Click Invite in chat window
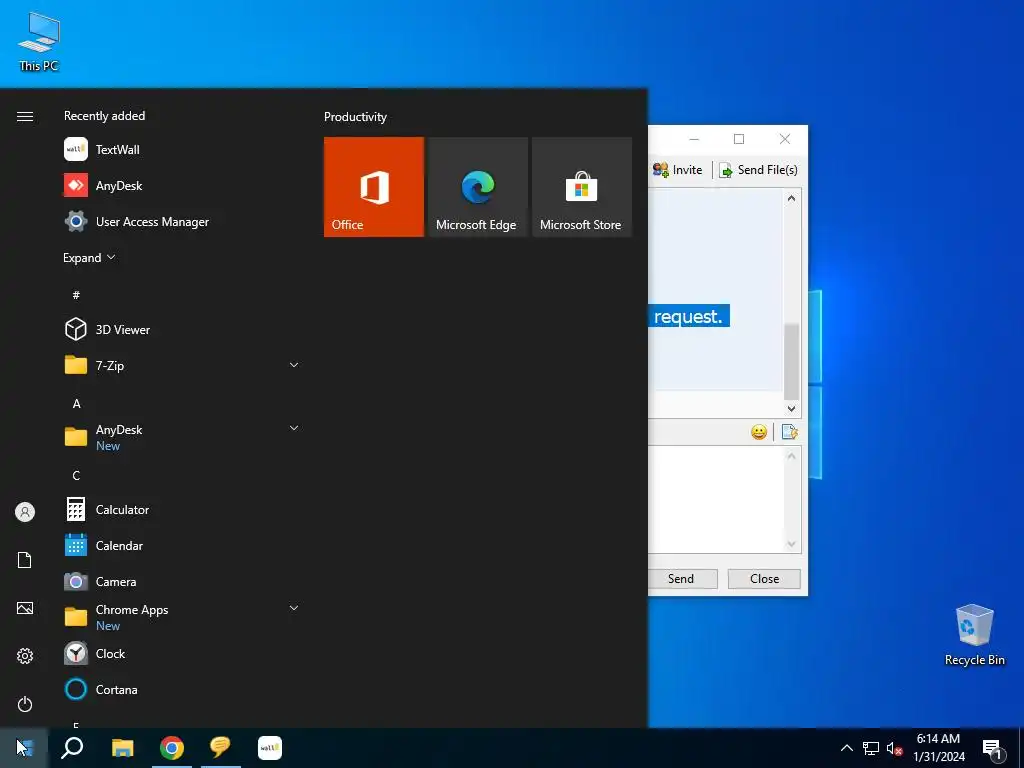 (678, 170)
